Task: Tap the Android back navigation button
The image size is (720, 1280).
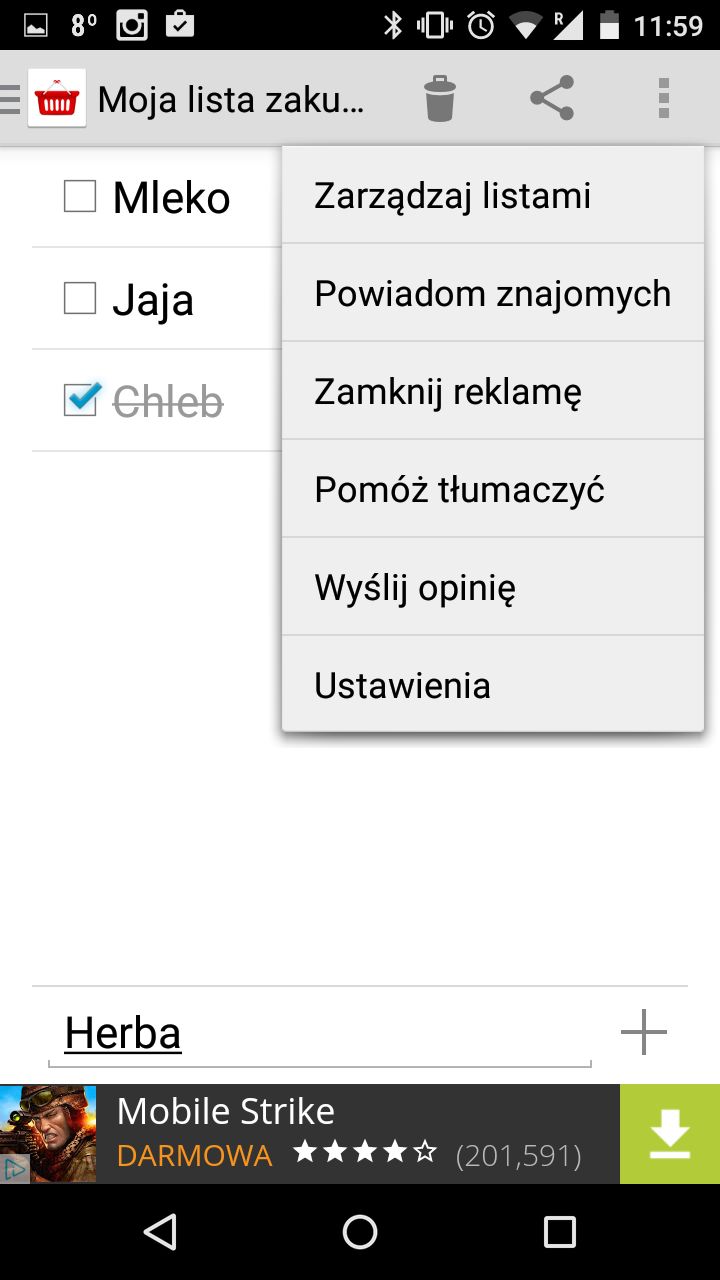Action: 160,1232
